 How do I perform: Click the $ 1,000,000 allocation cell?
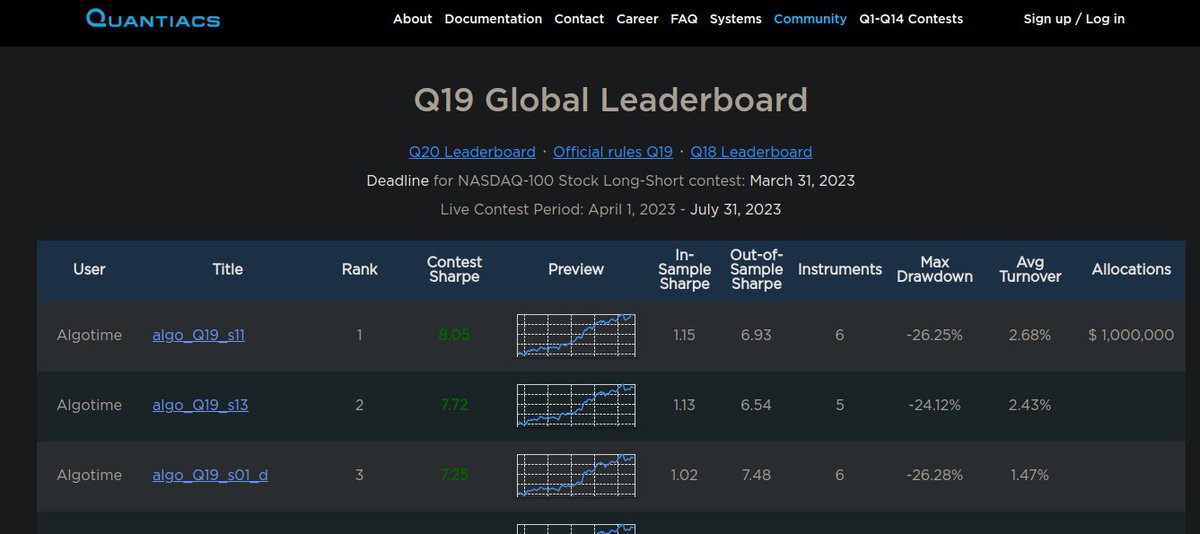[1131, 335]
